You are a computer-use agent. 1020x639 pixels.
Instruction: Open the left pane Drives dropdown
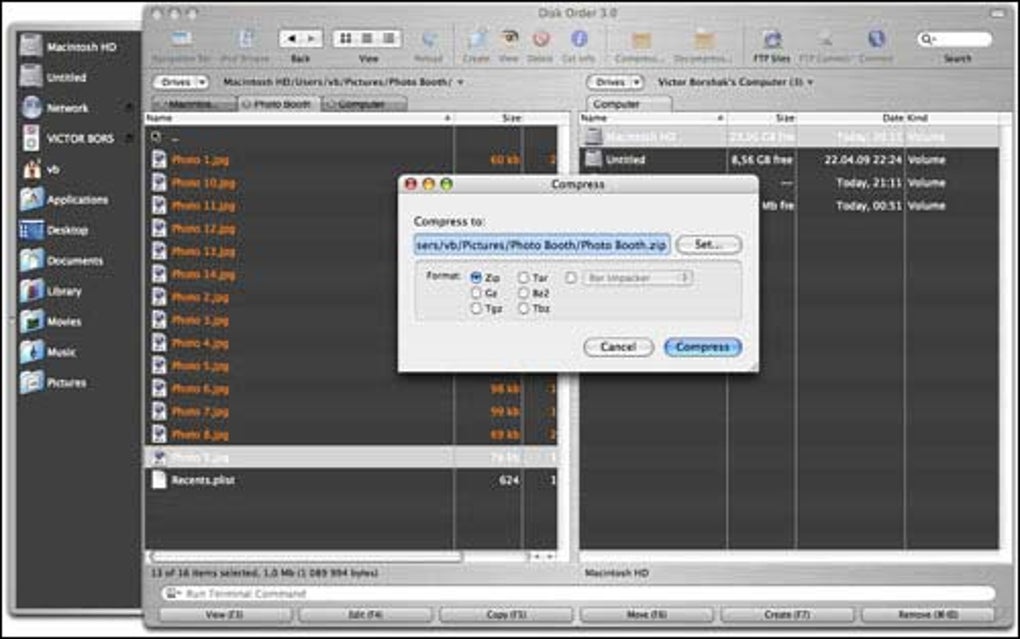[181, 82]
